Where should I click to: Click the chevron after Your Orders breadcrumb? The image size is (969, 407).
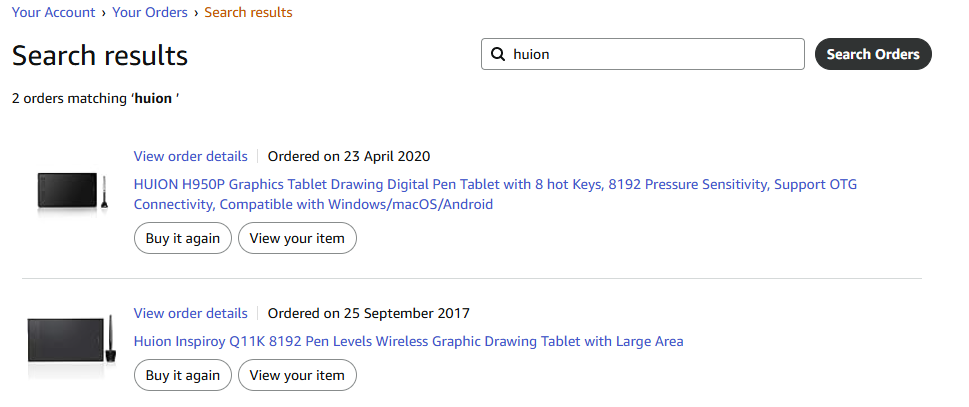pyautogui.click(x=196, y=13)
